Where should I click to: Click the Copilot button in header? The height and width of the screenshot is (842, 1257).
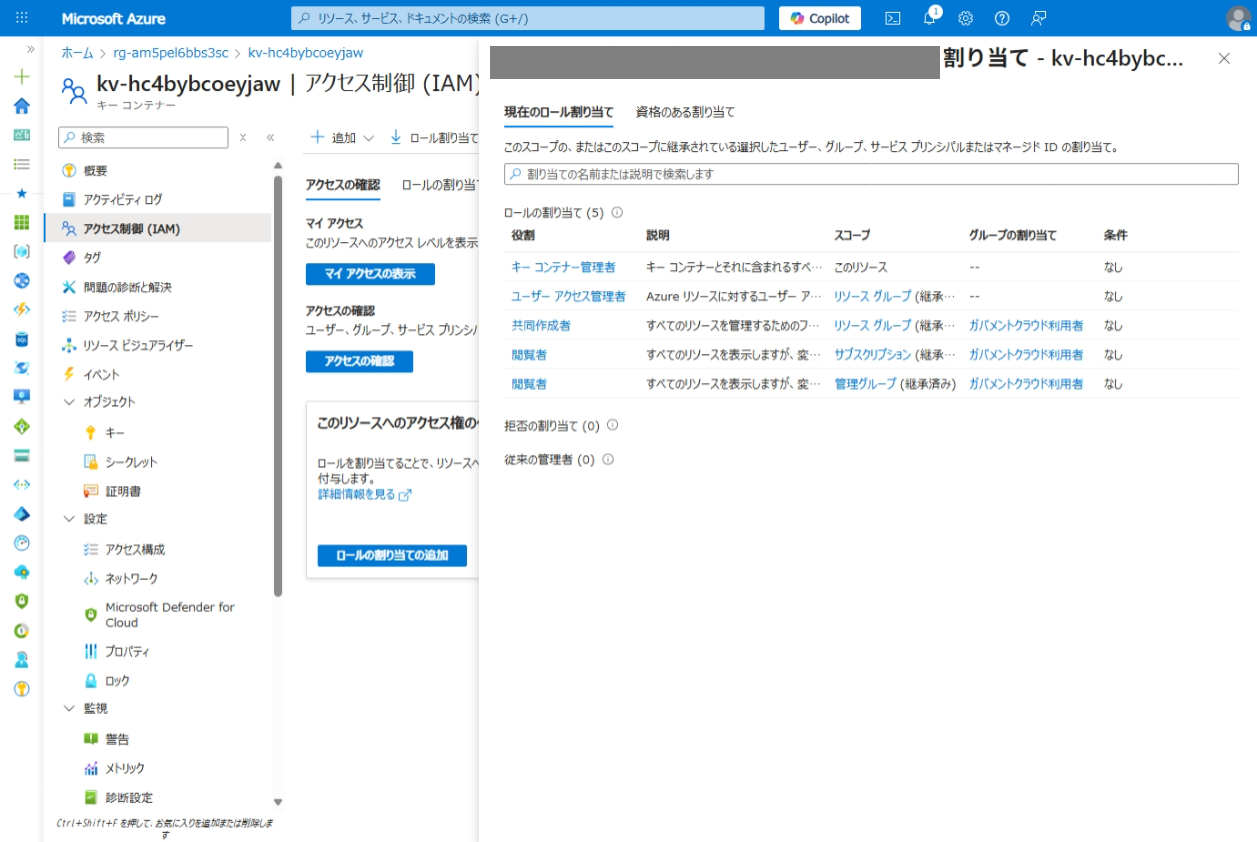pyautogui.click(x=820, y=18)
